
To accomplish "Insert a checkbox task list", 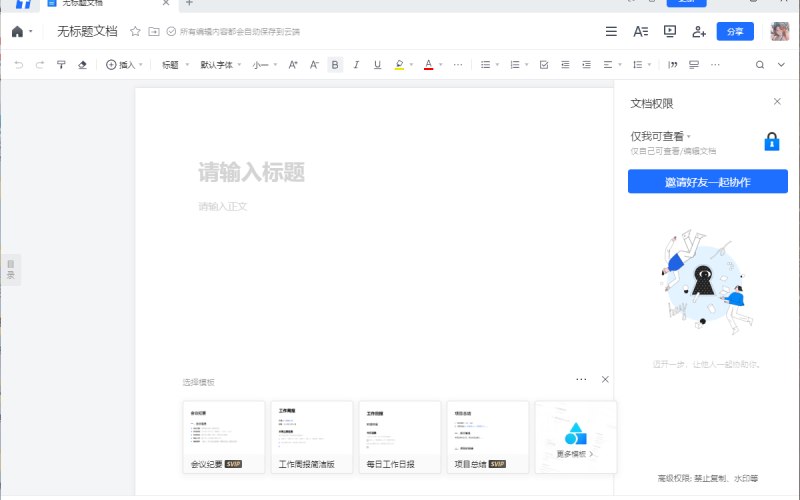I will pyautogui.click(x=544, y=65).
